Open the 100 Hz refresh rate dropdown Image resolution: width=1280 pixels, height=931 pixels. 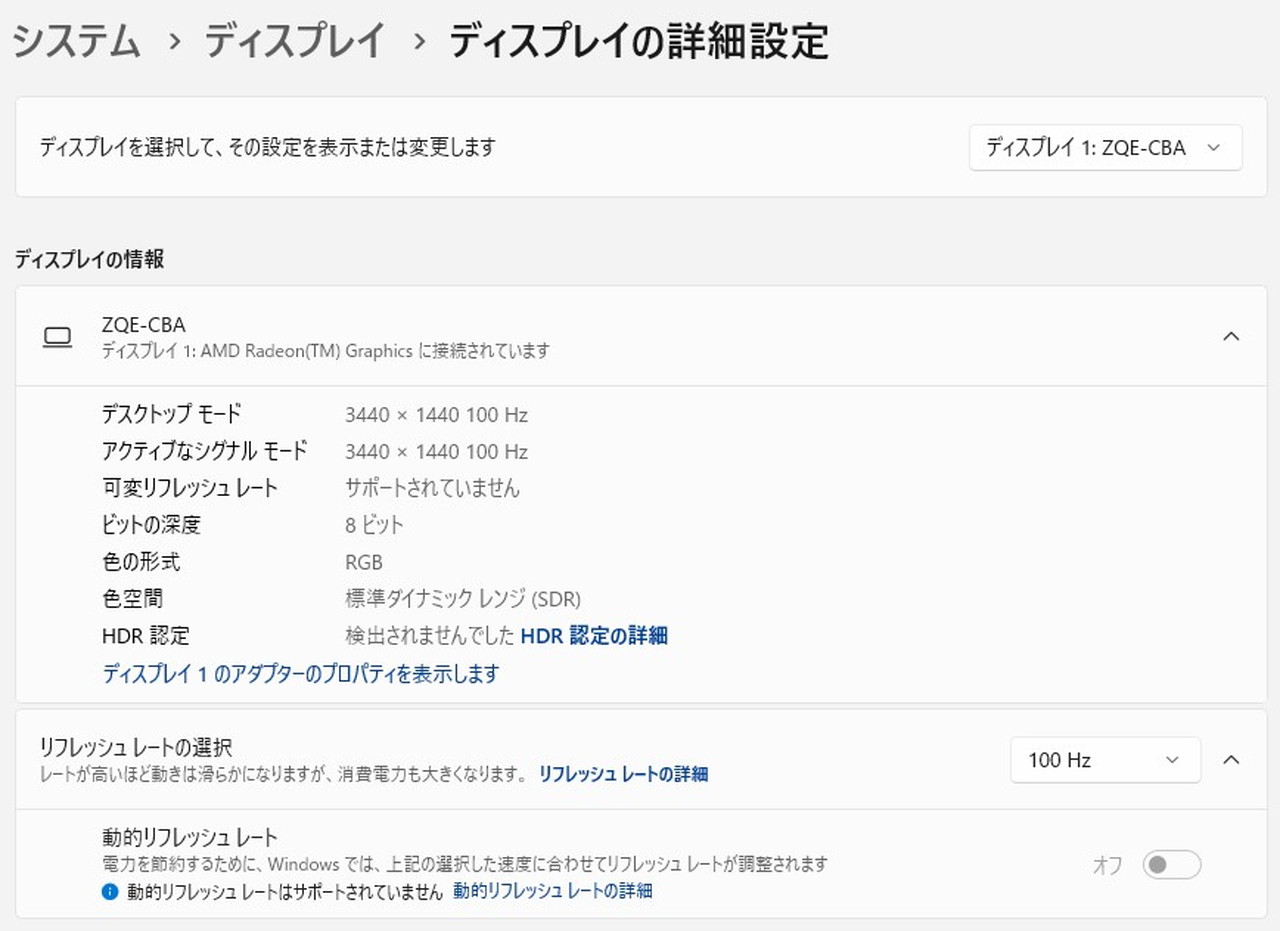click(x=1104, y=760)
